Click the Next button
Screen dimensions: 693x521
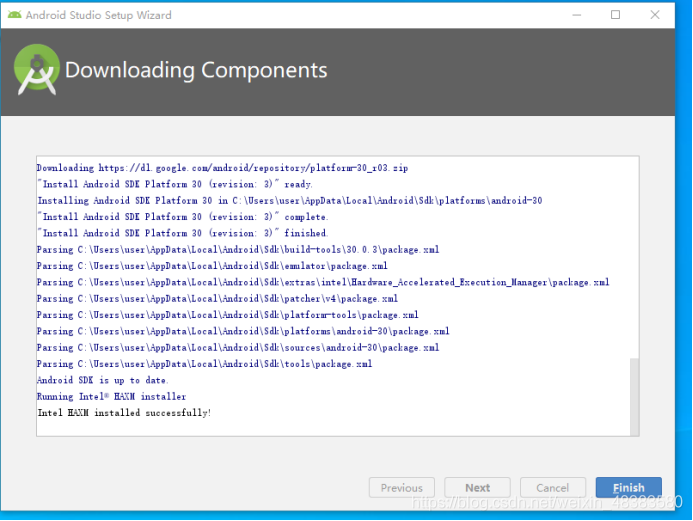[x=477, y=487]
